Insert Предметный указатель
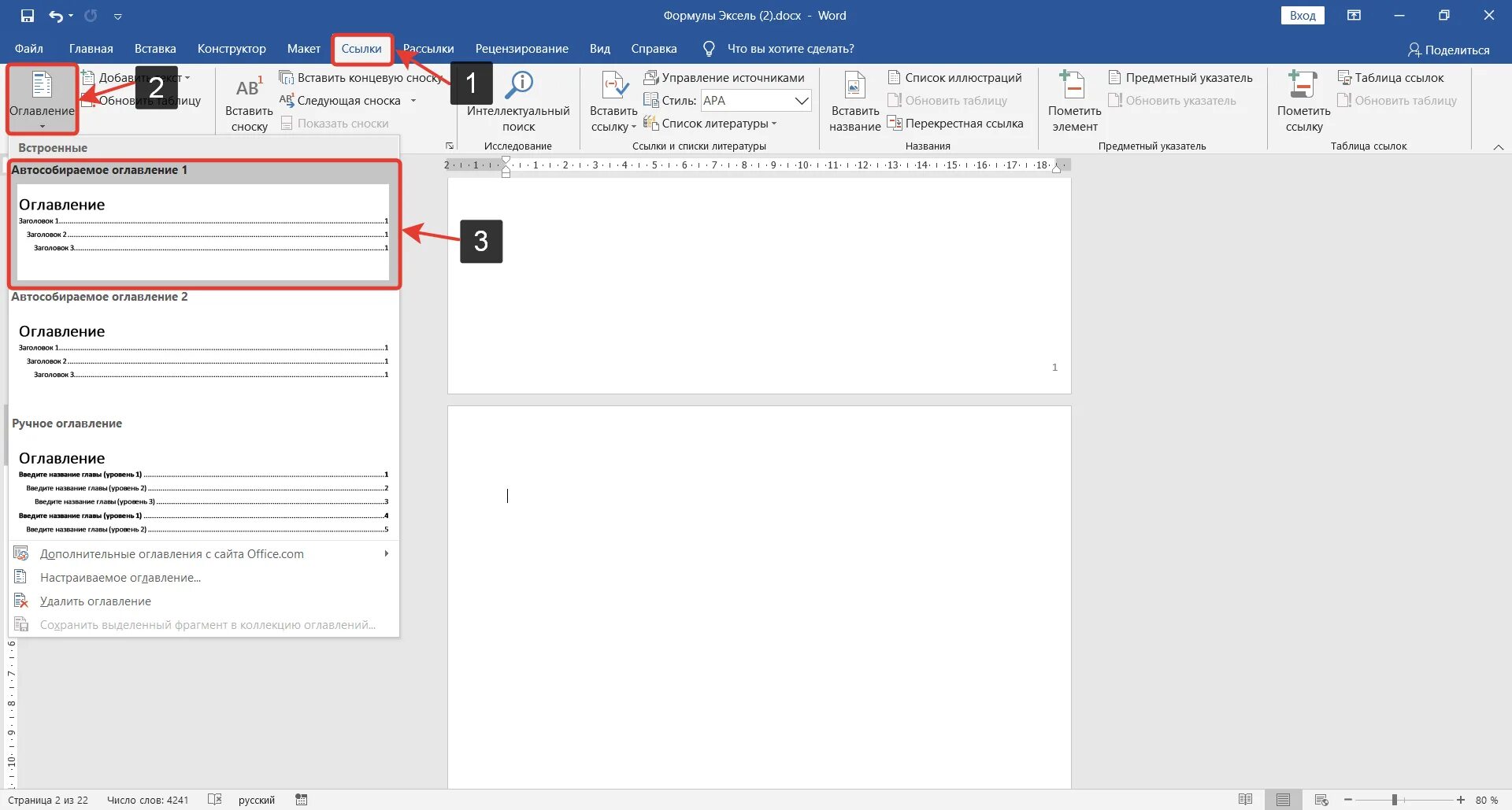Screen dimensions: 1512x810 (x=1180, y=77)
